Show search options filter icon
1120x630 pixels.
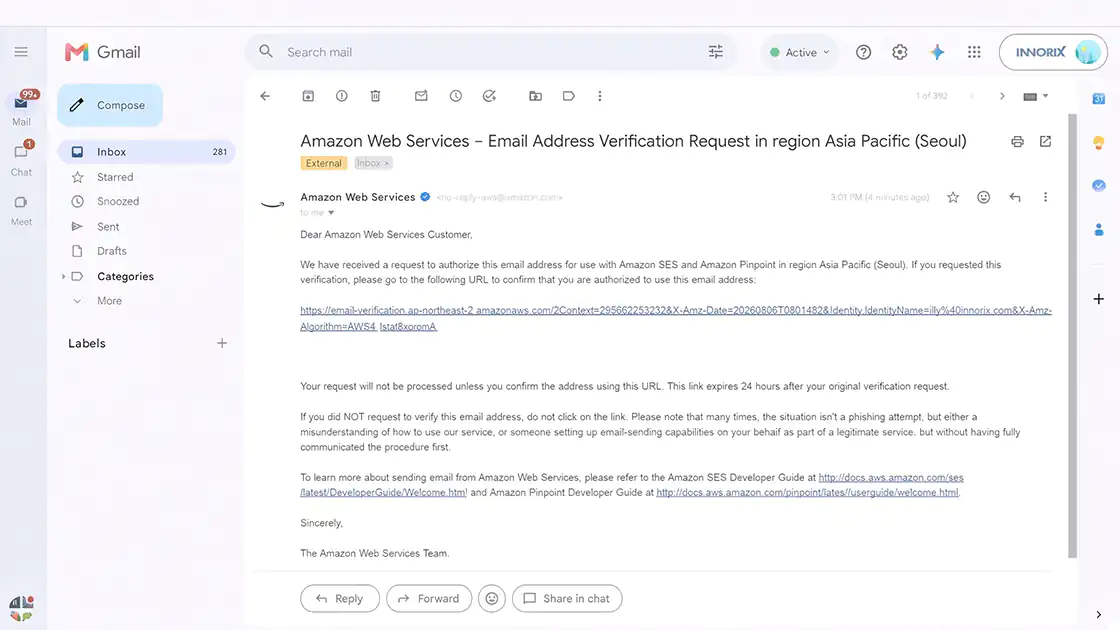[x=715, y=51]
